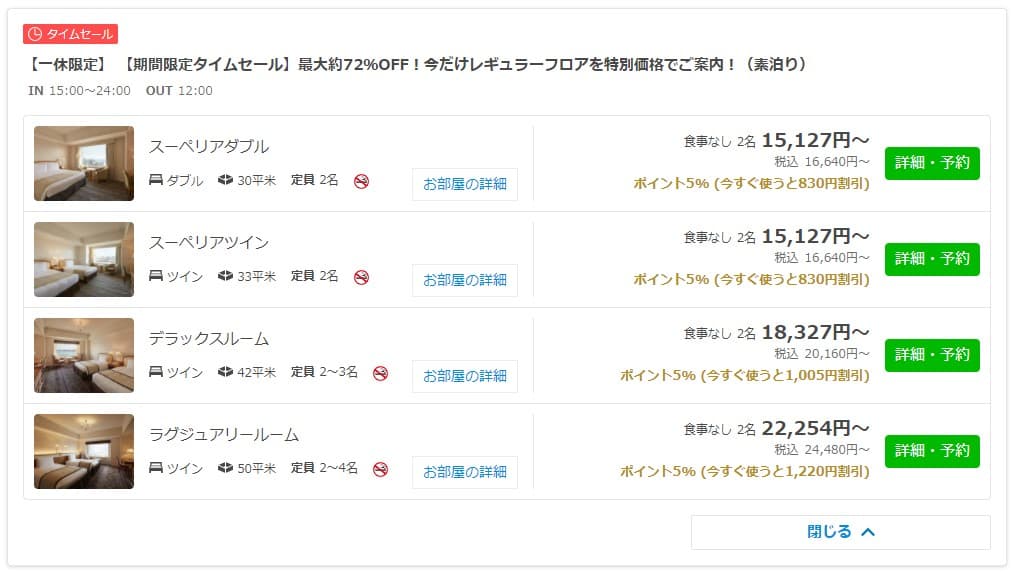Open お部屋の詳細 for スーペリアツイン
Image resolution: width=1015 pixels, height=575 pixels.
click(x=465, y=280)
